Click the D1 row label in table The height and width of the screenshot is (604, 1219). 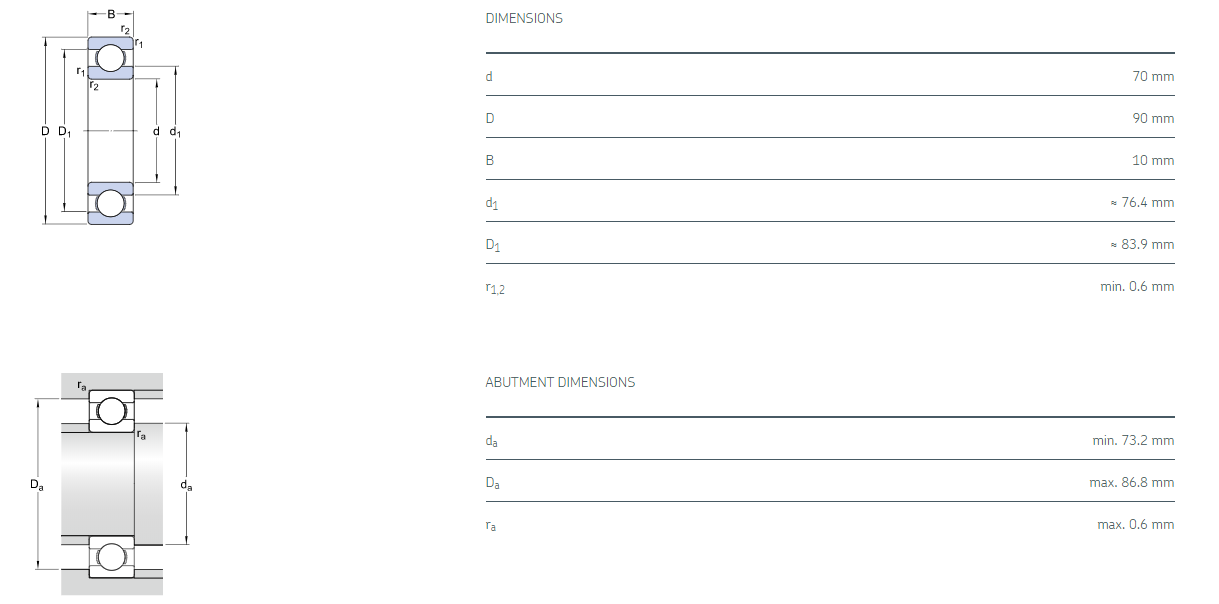pos(491,245)
